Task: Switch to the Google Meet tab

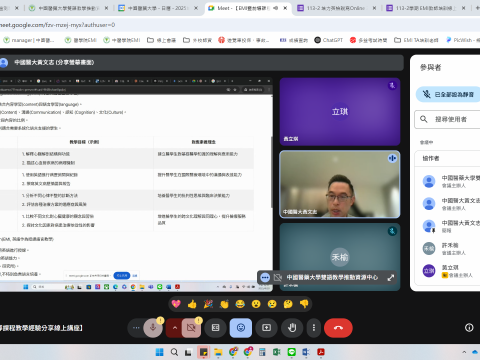Action: pyautogui.click(x=248, y=8)
